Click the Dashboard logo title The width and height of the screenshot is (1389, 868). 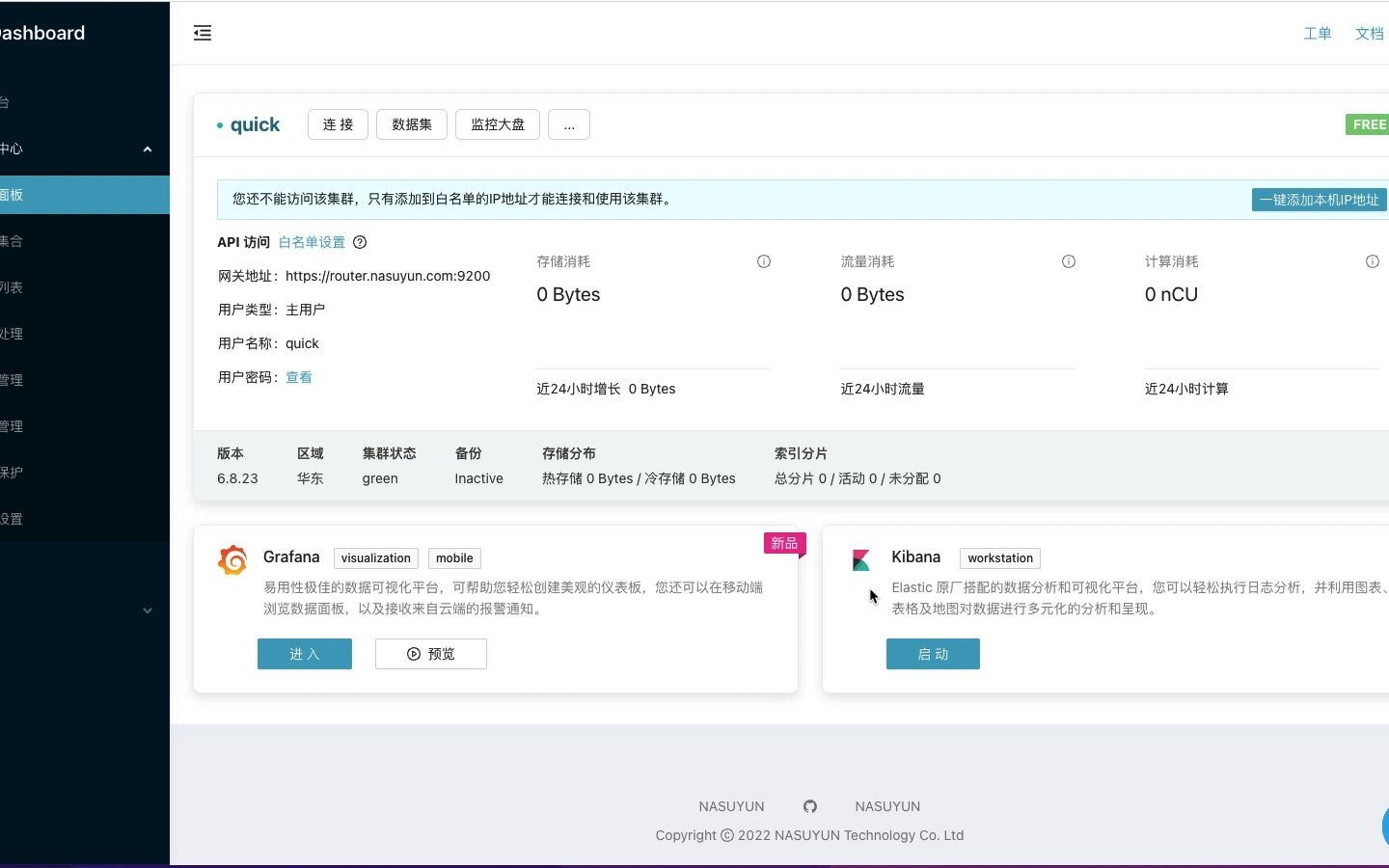(x=42, y=33)
